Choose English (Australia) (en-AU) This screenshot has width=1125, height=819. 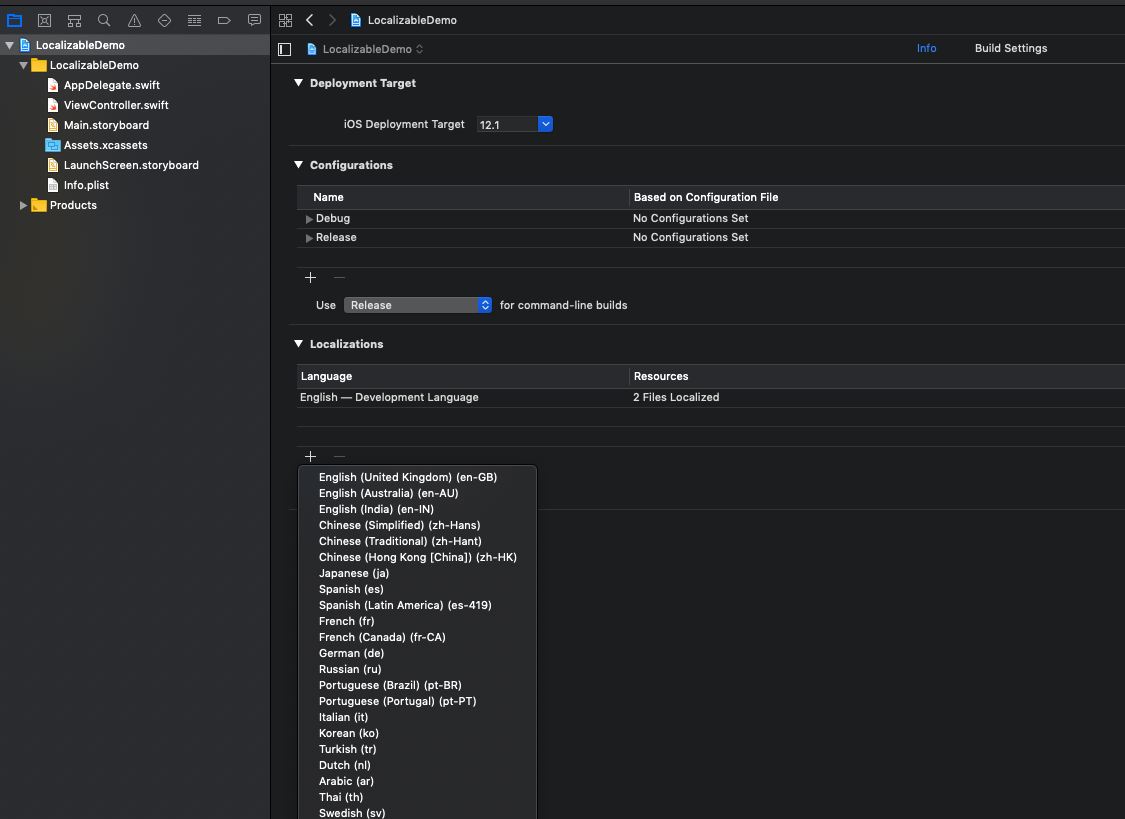(x=417, y=493)
